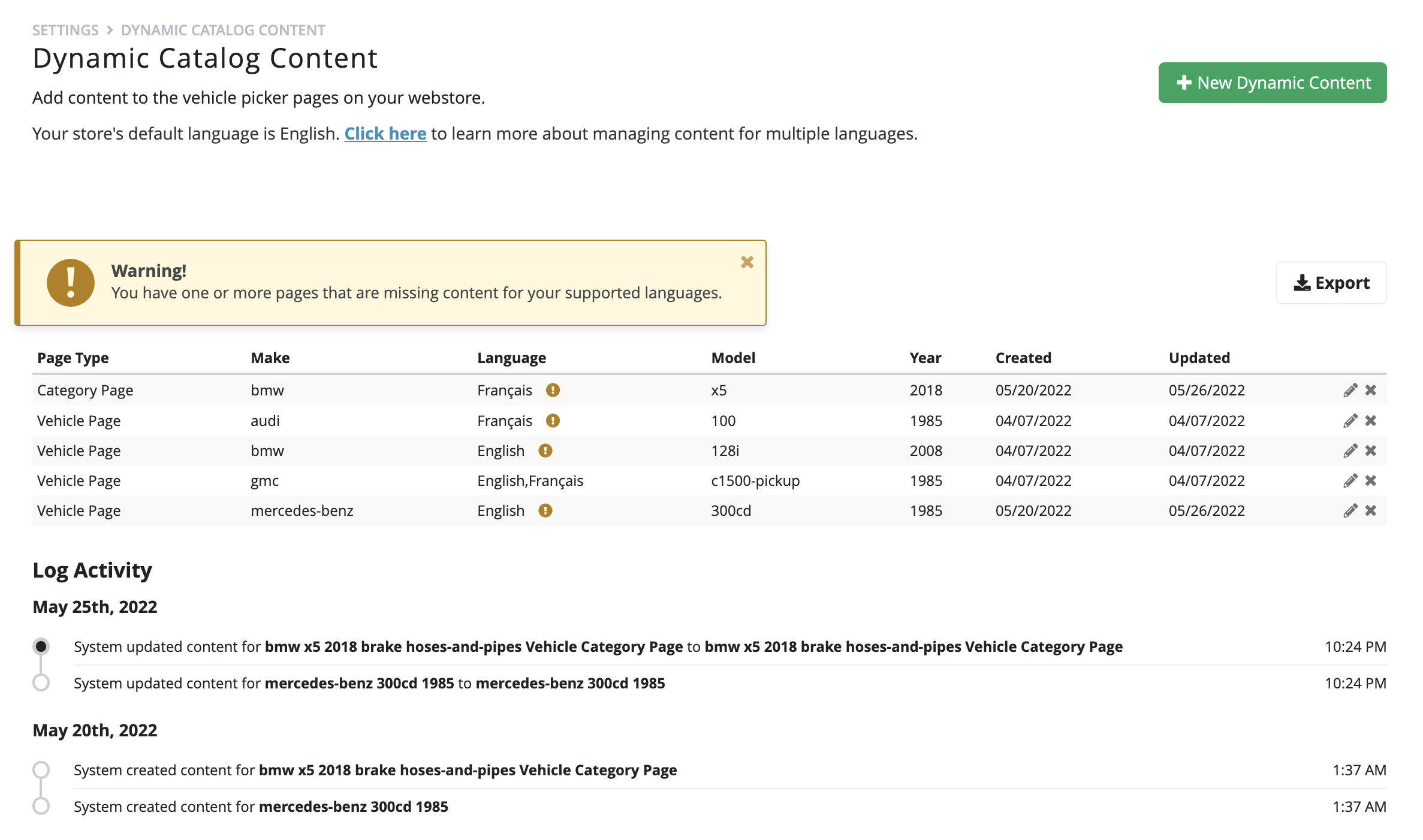Image resolution: width=1423 pixels, height=840 pixels.
Task: Delete the mercedes-benz 300cd row
Action: (1371, 510)
